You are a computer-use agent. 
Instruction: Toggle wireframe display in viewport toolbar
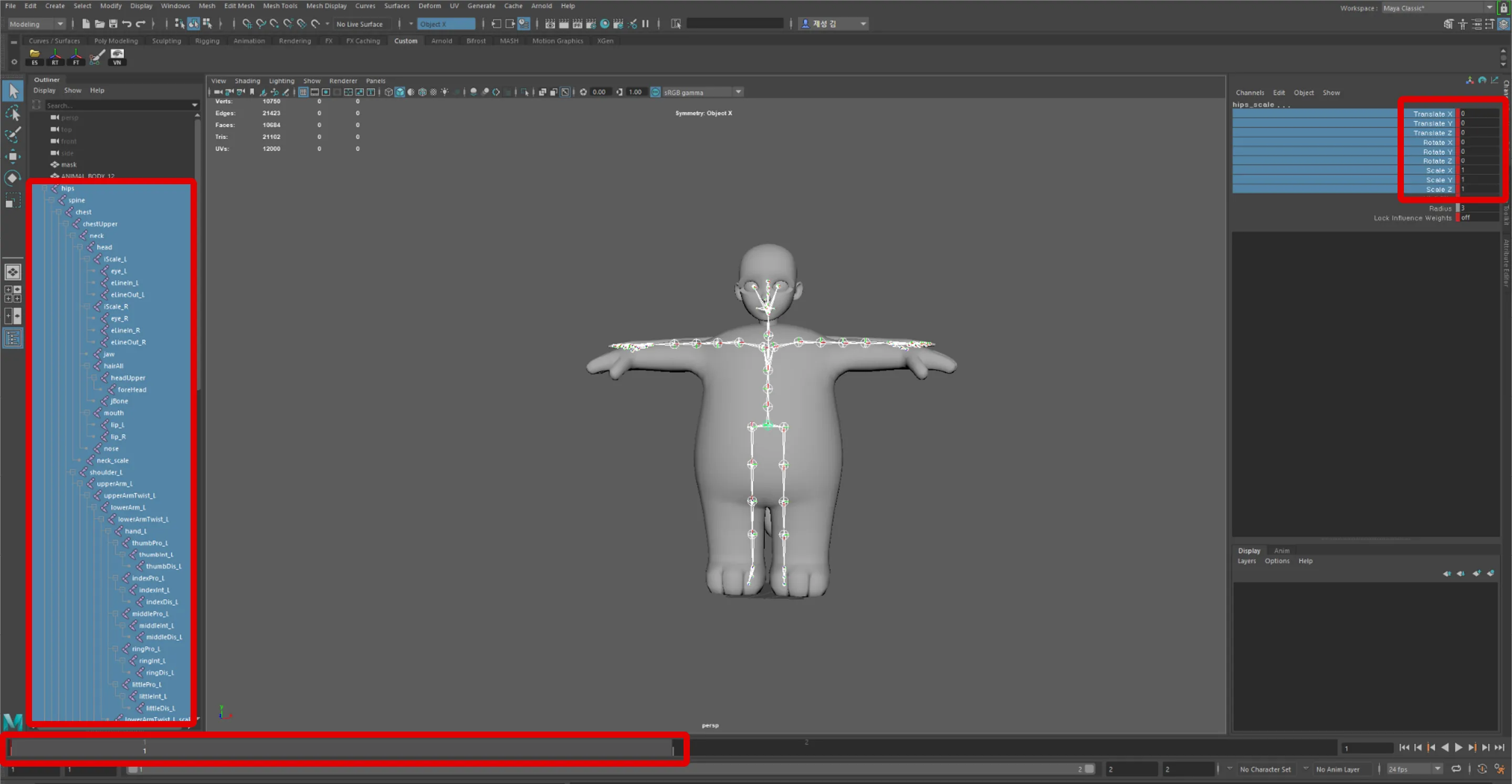(388, 92)
